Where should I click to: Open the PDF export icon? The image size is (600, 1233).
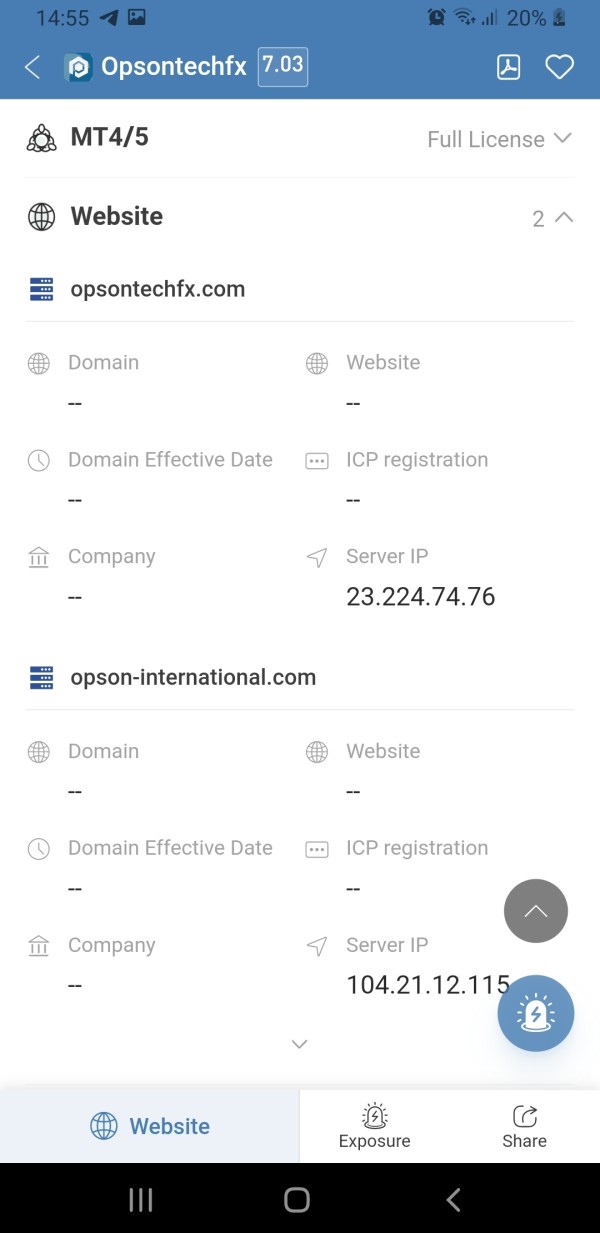509,67
